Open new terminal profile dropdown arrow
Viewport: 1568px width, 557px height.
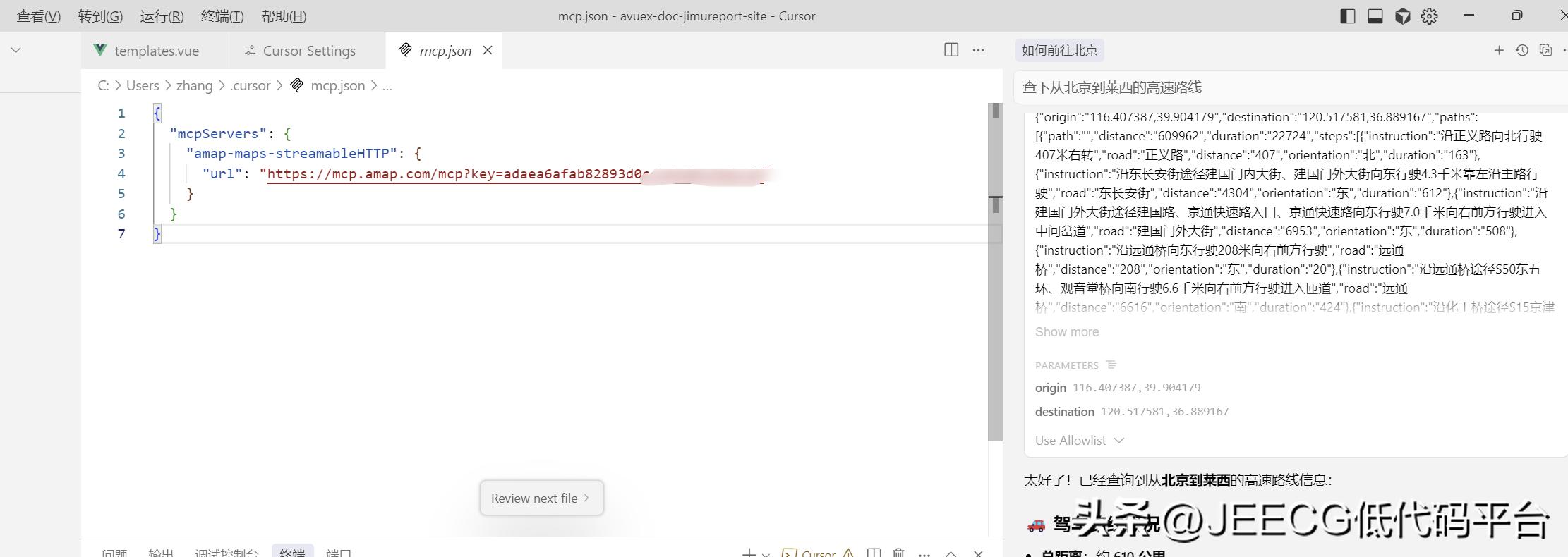coord(766,554)
